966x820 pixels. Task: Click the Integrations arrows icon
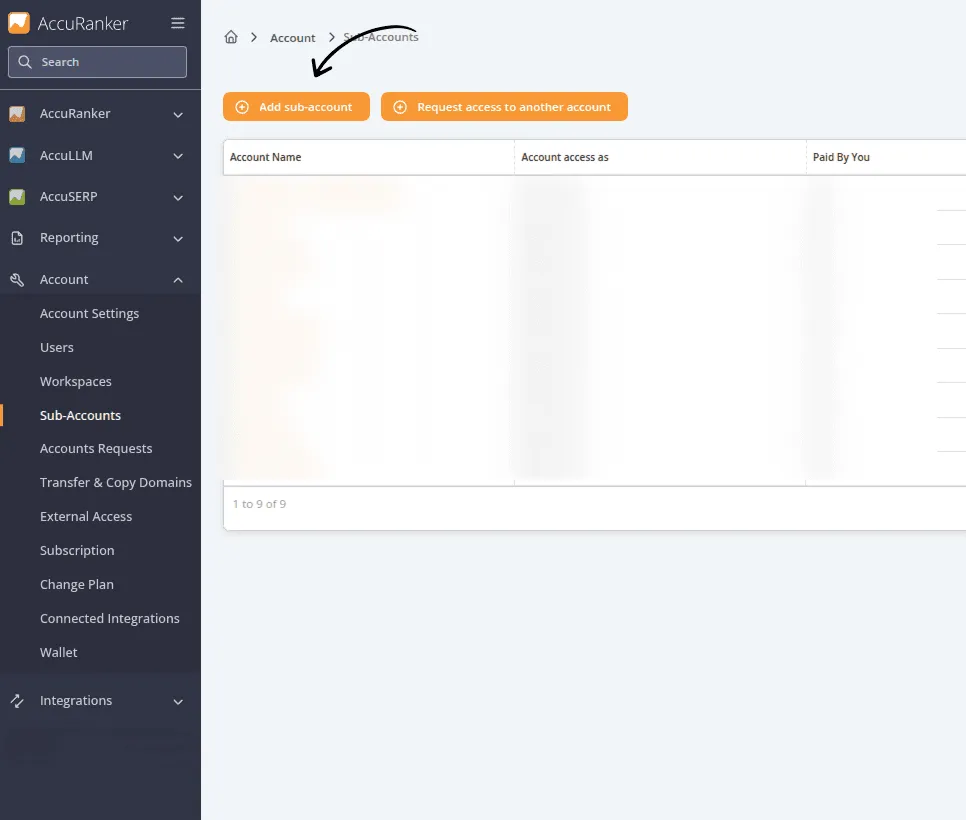click(x=17, y=700)
